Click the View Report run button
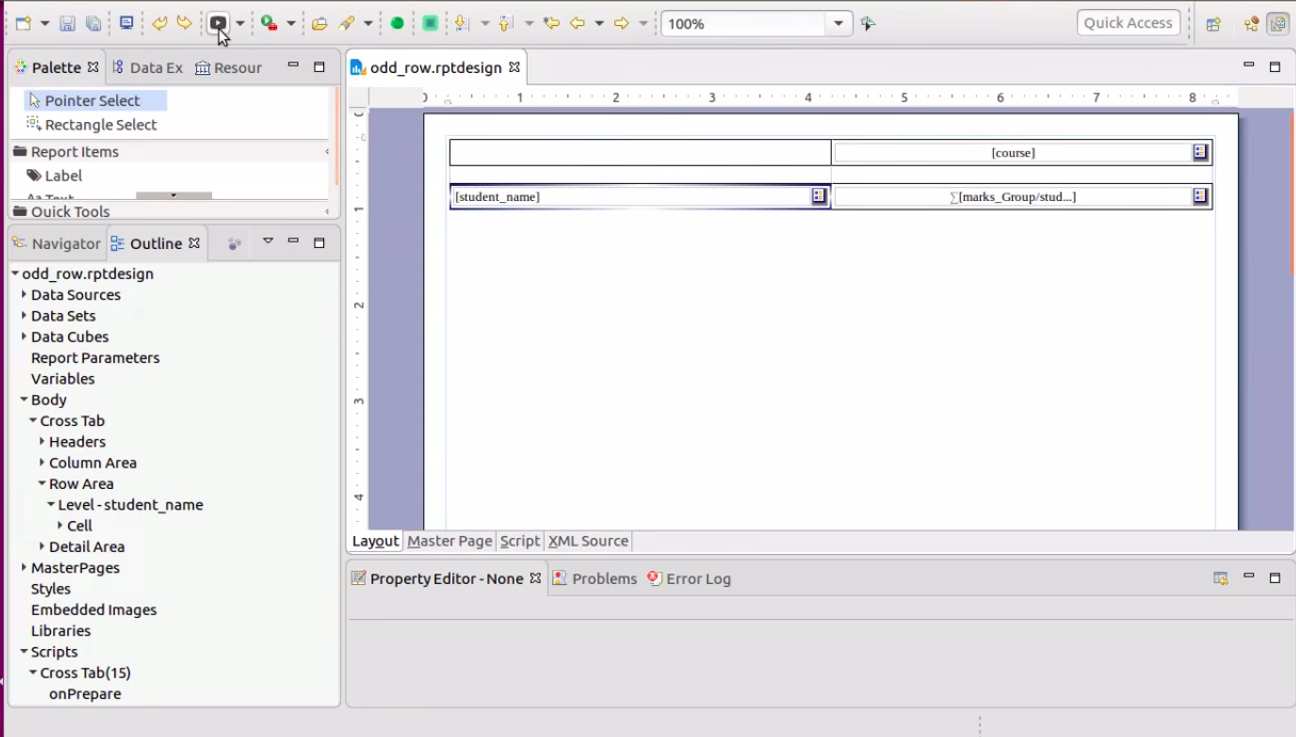 [x=218, y=23]
